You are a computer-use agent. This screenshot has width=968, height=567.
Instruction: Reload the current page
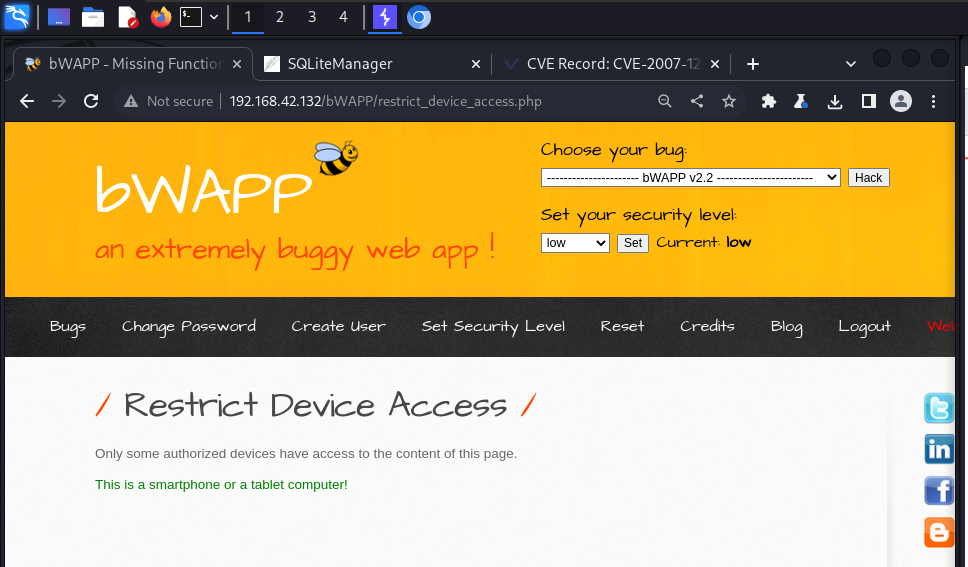(x=91, y=101)
